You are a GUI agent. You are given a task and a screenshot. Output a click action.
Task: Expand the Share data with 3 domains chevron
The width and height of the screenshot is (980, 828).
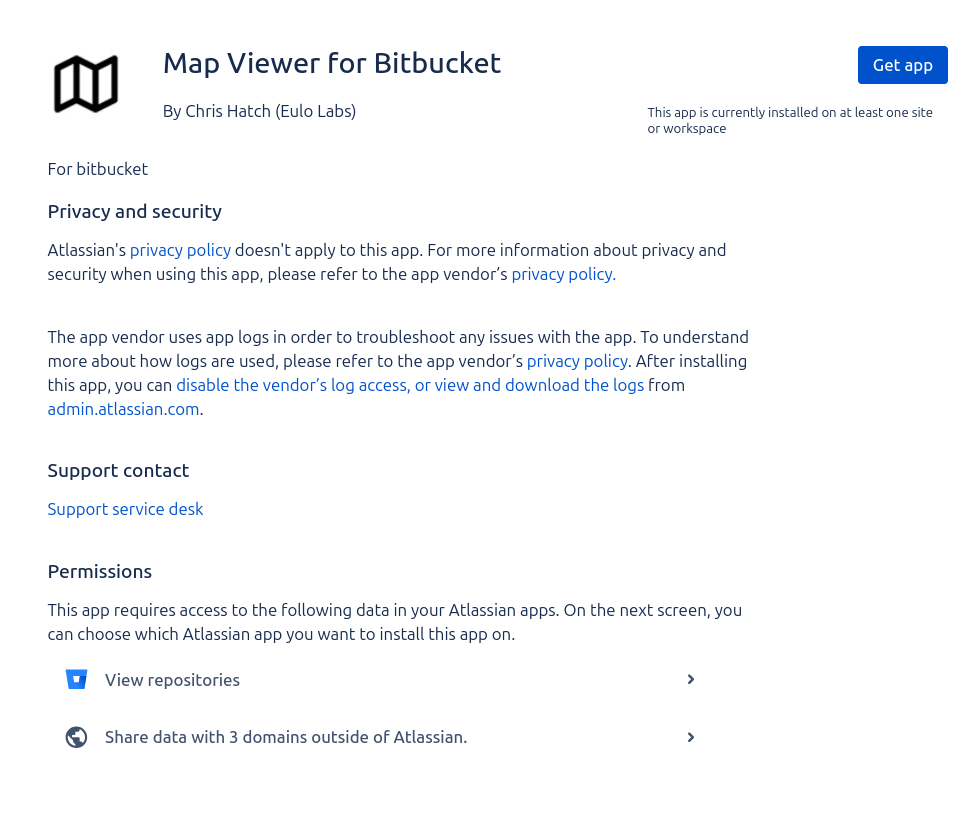pos(690,738)
